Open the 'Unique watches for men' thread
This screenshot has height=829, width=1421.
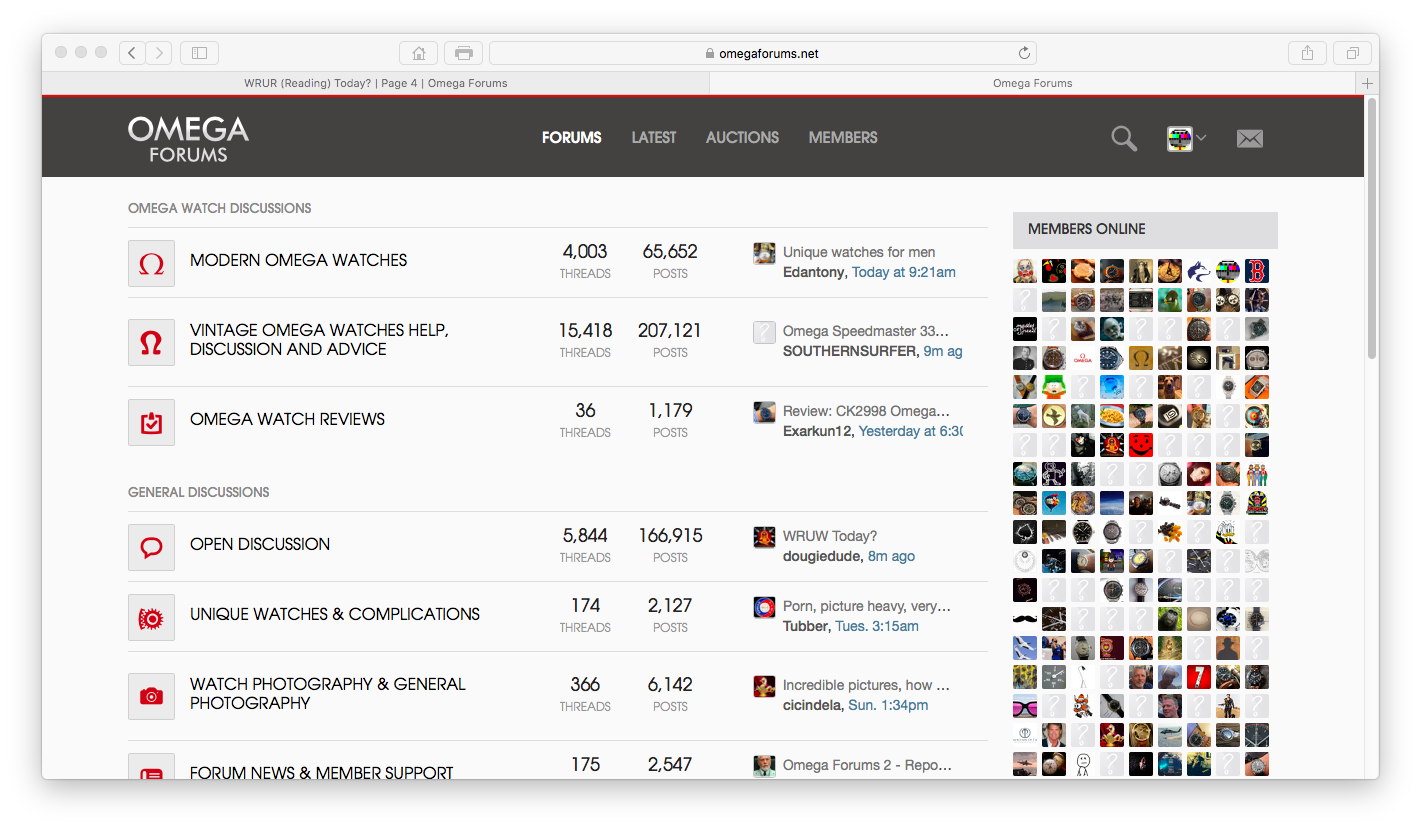pos(858,252)
